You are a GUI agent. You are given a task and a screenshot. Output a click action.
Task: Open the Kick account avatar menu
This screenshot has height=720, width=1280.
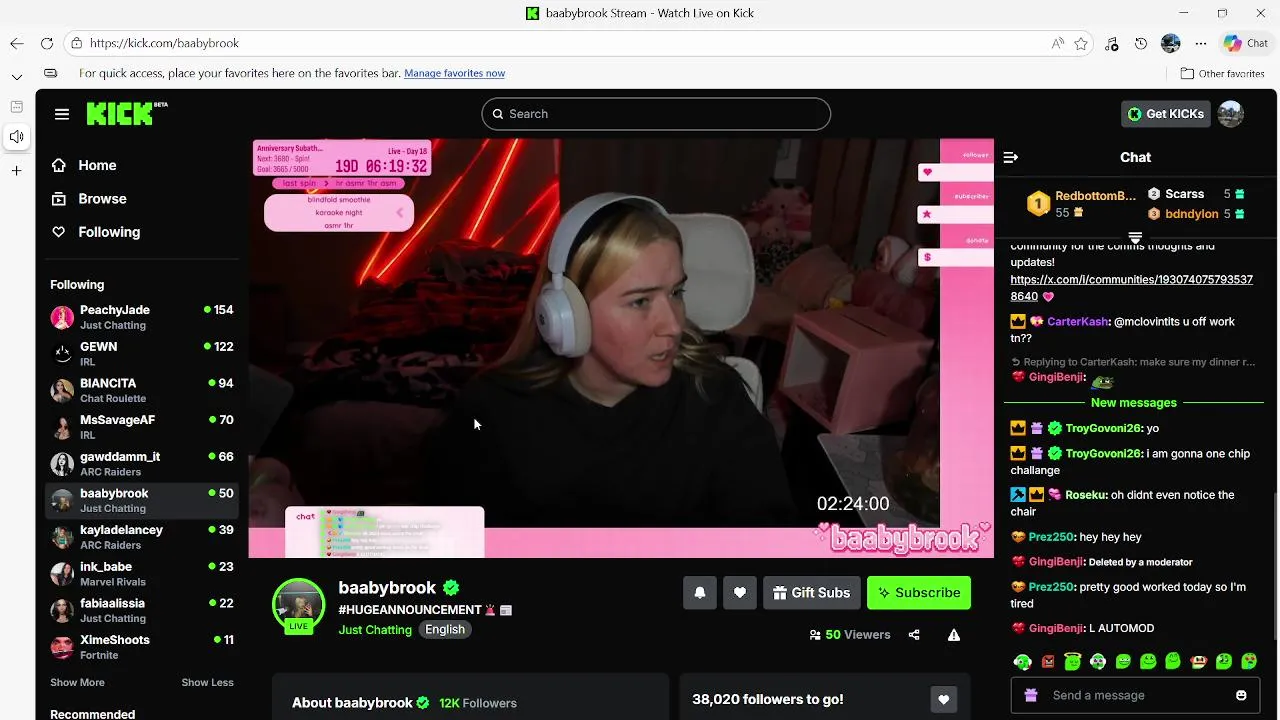[1231, 114]
